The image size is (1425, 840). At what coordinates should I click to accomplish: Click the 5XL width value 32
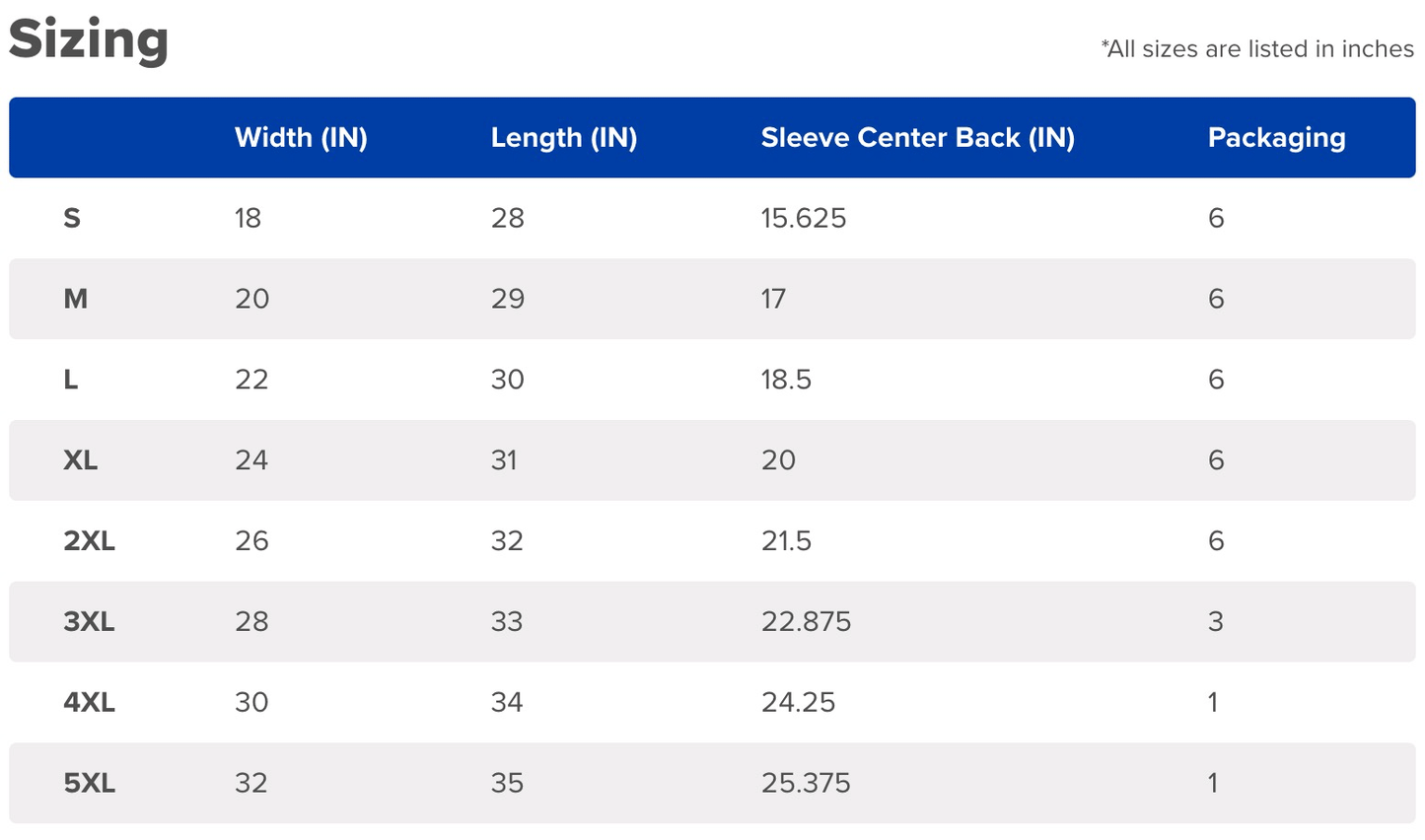[251, 784]
